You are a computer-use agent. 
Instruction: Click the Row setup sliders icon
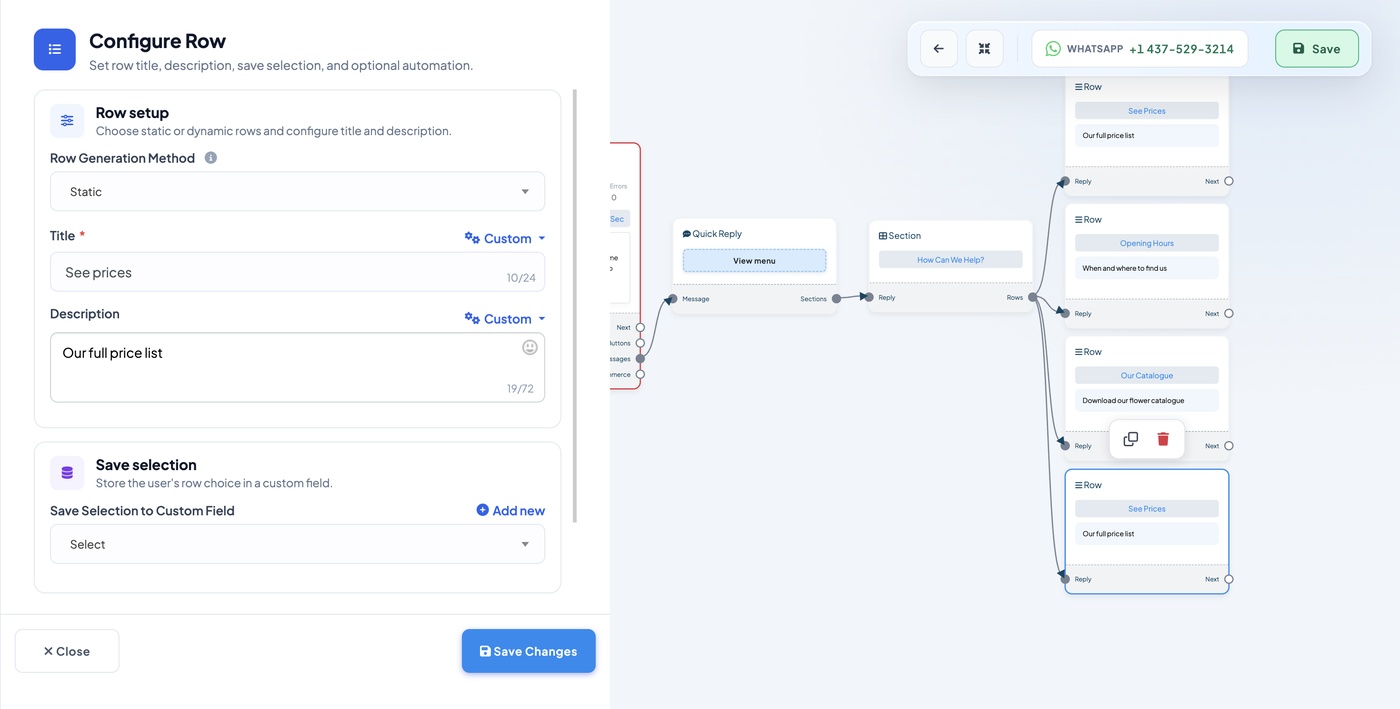(67, 121)
